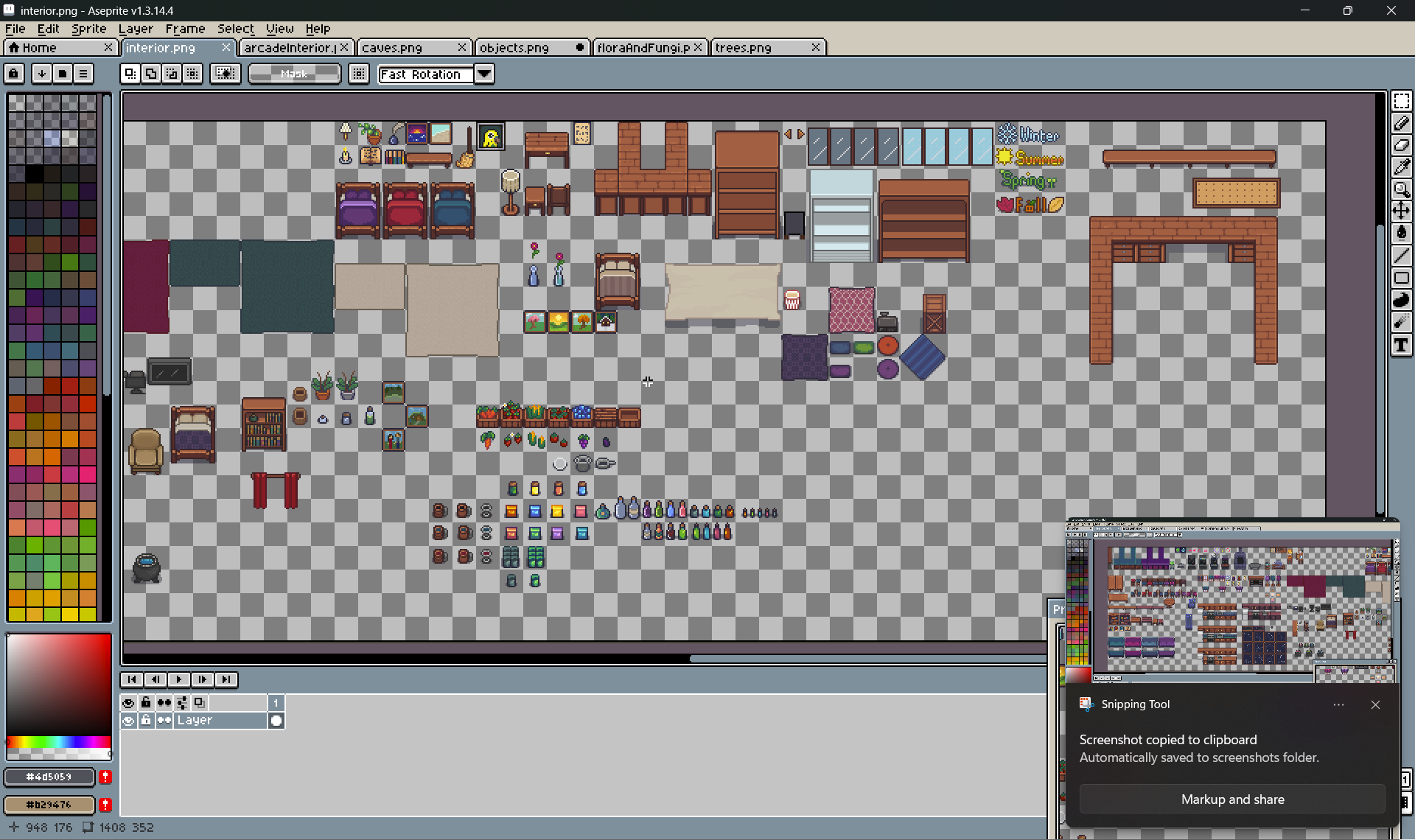The width and height of the screenshot is (1415, 840).
Task: Select the Pencil tool
Action: pos(1401,123)
